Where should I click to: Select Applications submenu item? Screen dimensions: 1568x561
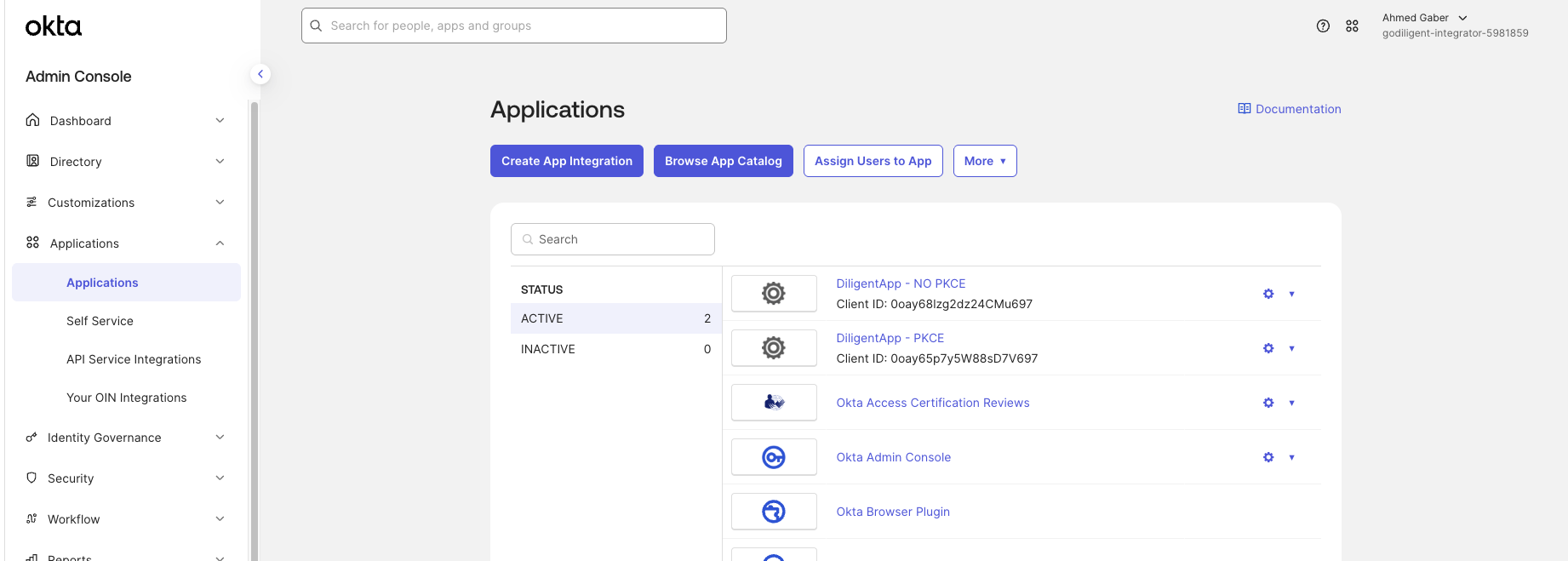point(126,282)
